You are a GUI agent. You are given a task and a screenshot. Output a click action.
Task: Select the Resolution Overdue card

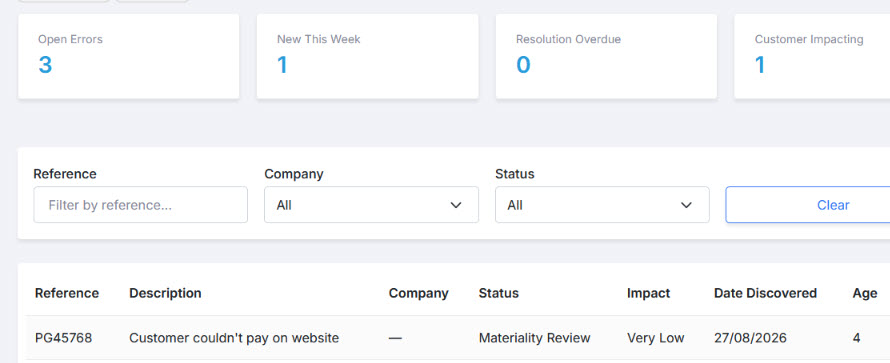point(606,57)
